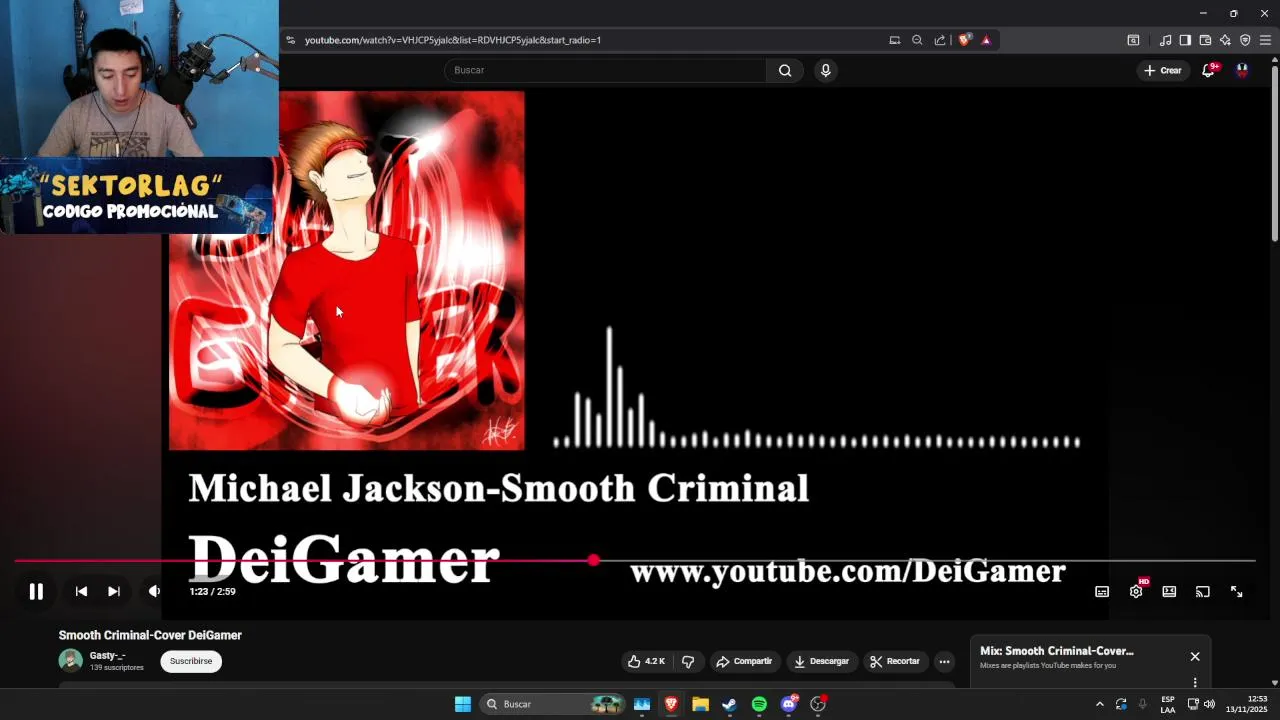Expand system tray hidden icons chevron
This screenshot has height=720, width=1280.
pos(1100,704)
